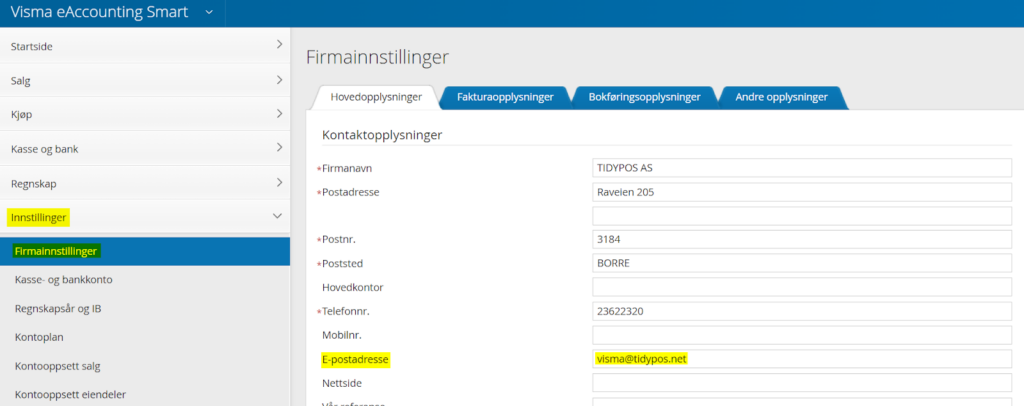
Task: Collapse the Innstillinger section chevron
Action: pyautogui.click(x=278, y=216)
